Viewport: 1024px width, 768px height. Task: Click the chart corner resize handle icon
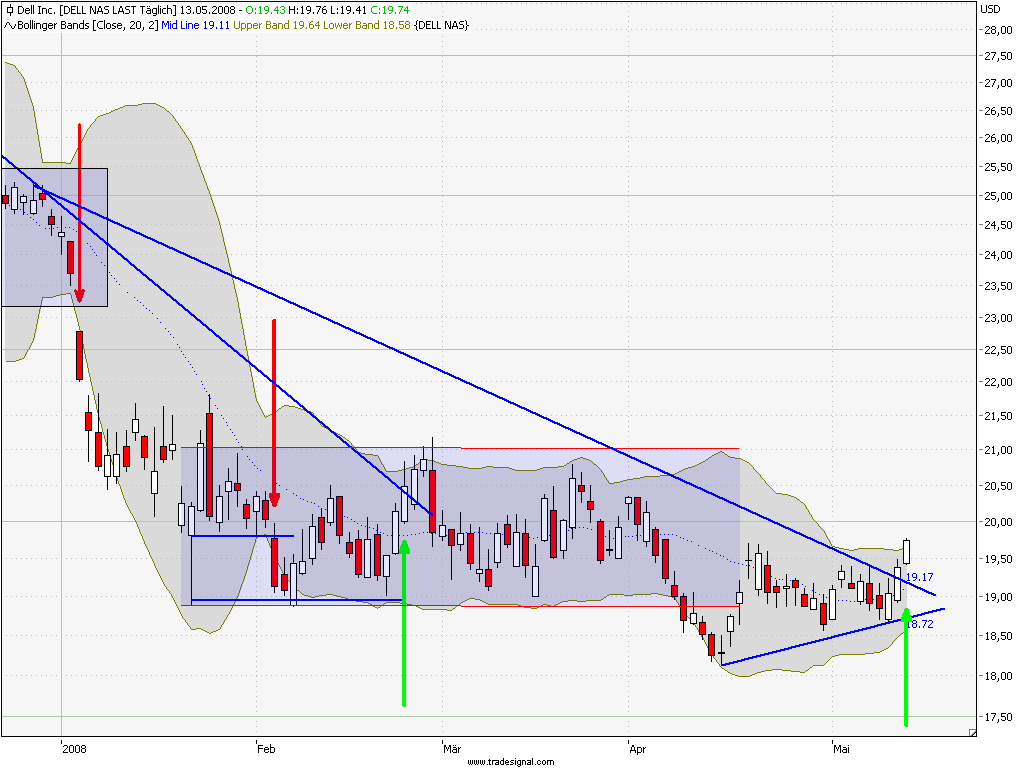(x=972, y=733)
